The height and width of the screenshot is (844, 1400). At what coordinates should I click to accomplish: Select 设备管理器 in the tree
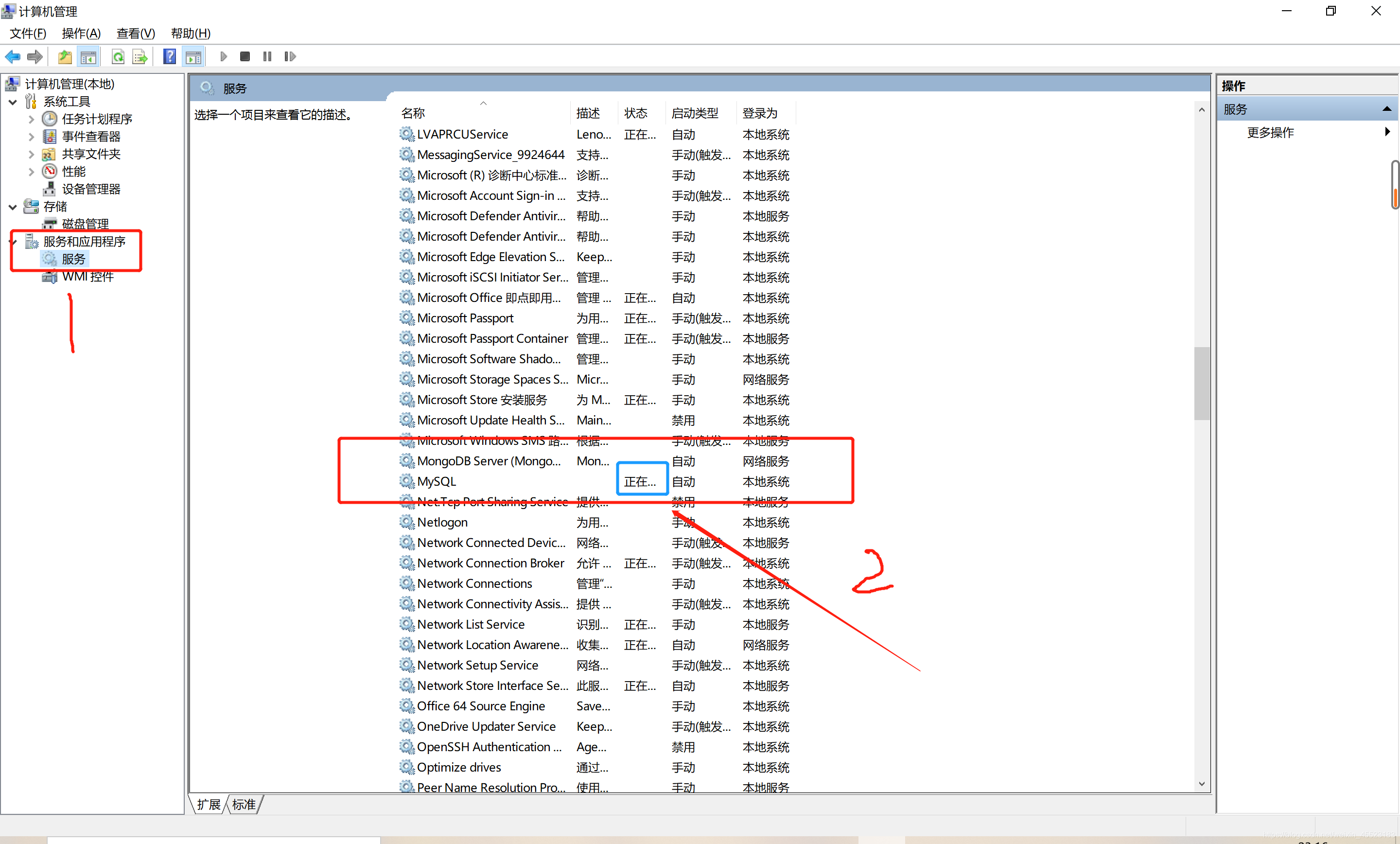click(91, 189)
